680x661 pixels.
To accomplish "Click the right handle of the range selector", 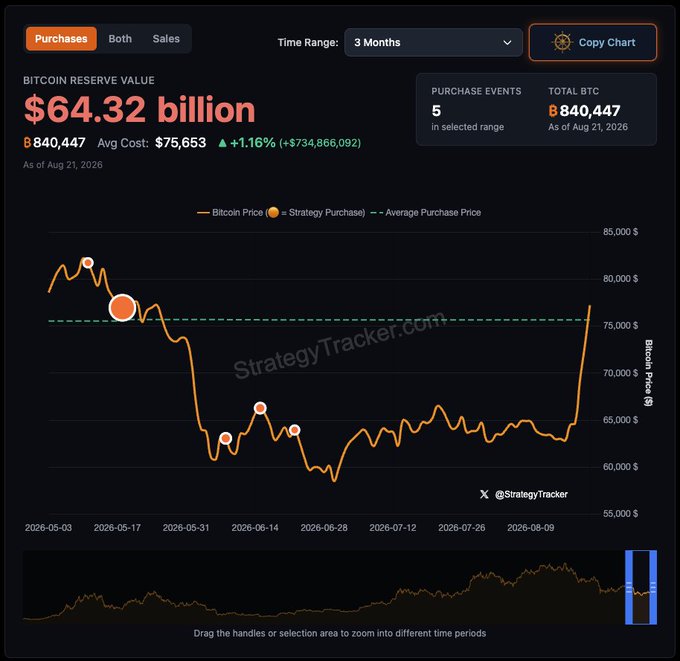I will [653, 587].
